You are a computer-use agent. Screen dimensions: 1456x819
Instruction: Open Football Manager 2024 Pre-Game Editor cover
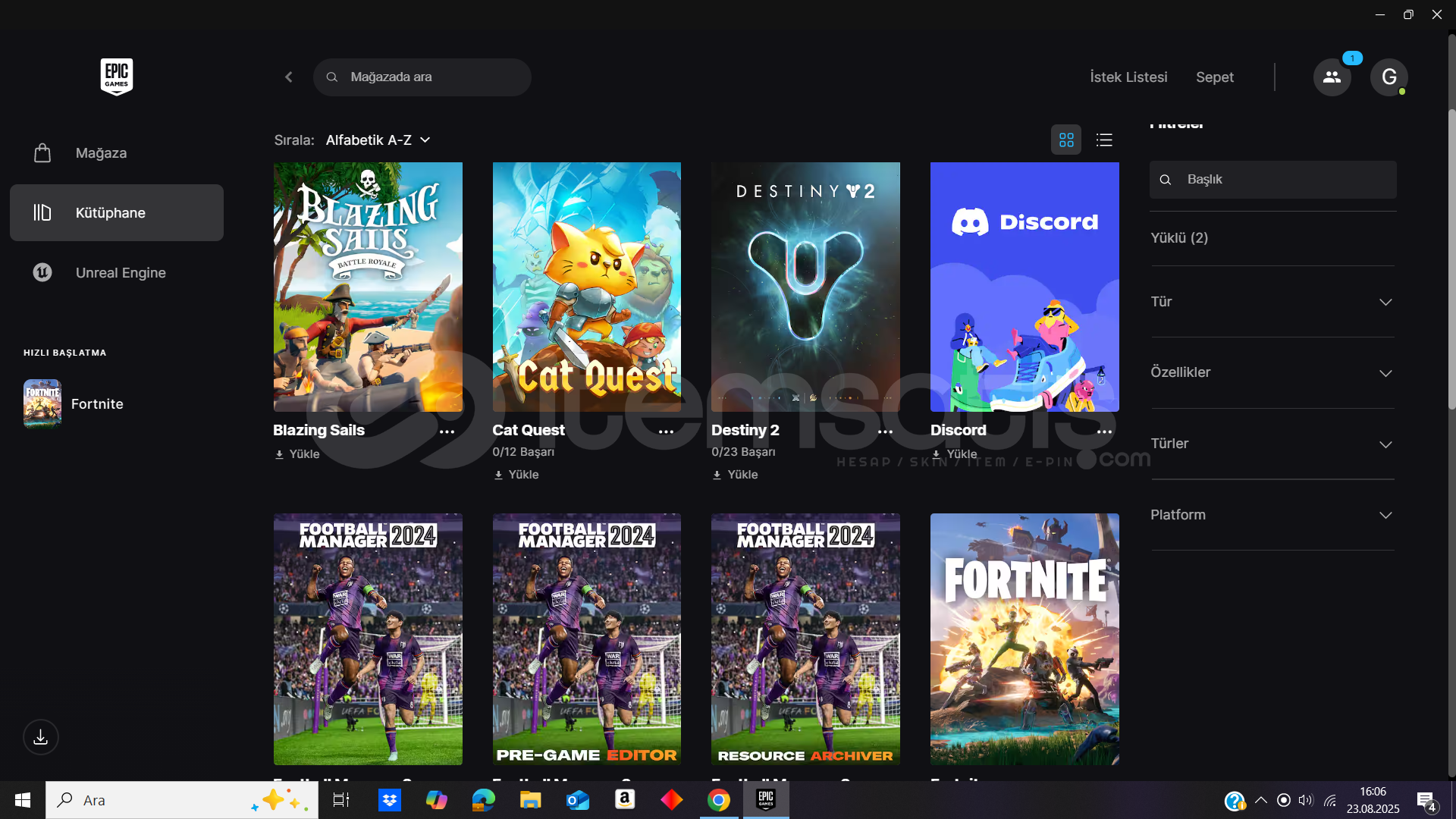(587, 639)
